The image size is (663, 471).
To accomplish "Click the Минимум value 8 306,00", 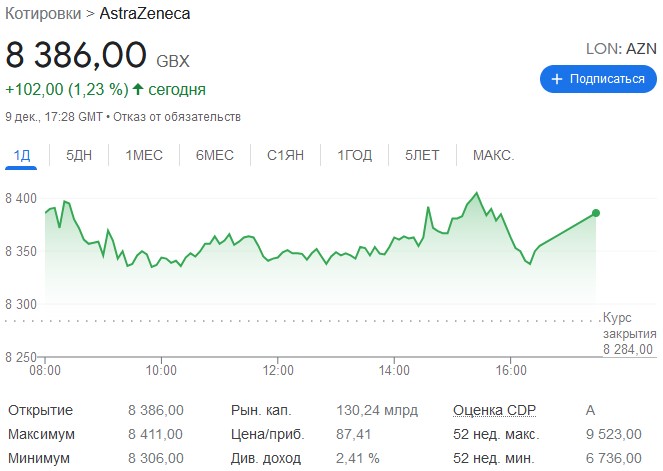I will point(156,458).
